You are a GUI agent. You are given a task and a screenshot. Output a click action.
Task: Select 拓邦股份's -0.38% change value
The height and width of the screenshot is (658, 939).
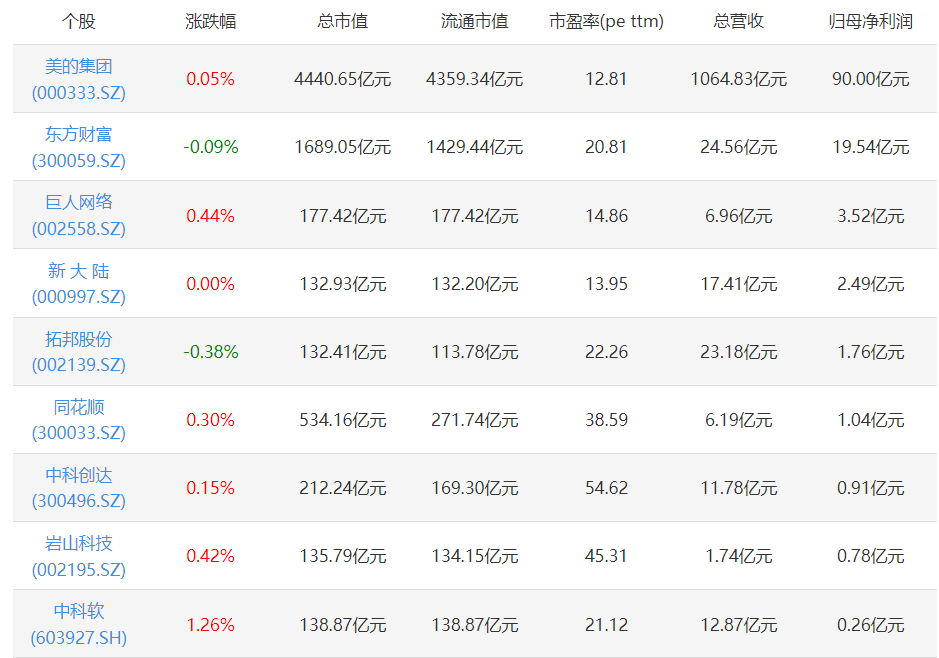(x=210, y=352)
